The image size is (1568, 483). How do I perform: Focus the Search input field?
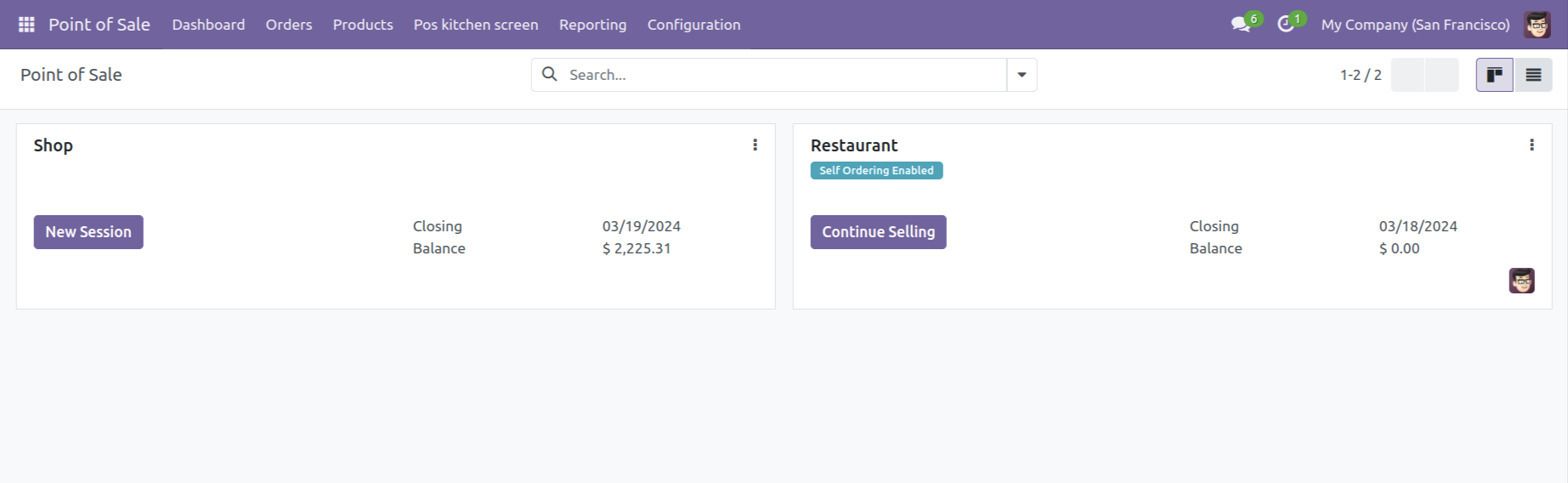[x=782, y=75]
